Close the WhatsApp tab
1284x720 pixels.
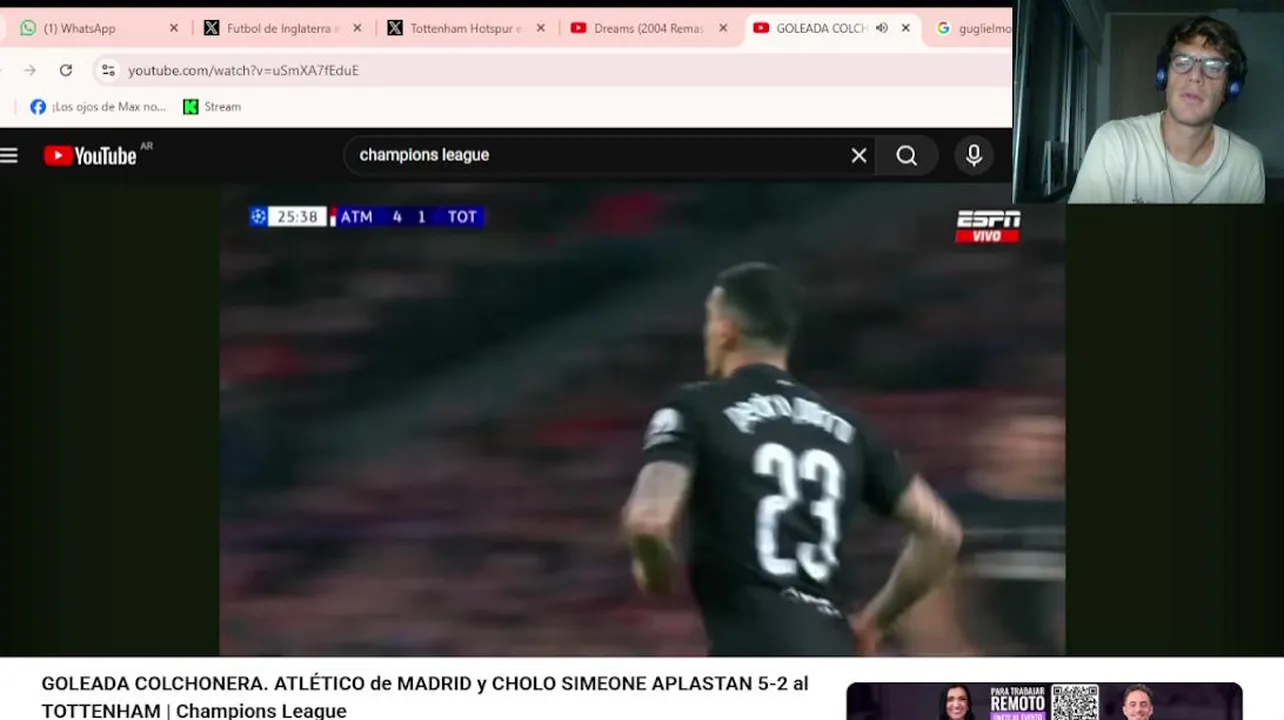tap(174, 28)
